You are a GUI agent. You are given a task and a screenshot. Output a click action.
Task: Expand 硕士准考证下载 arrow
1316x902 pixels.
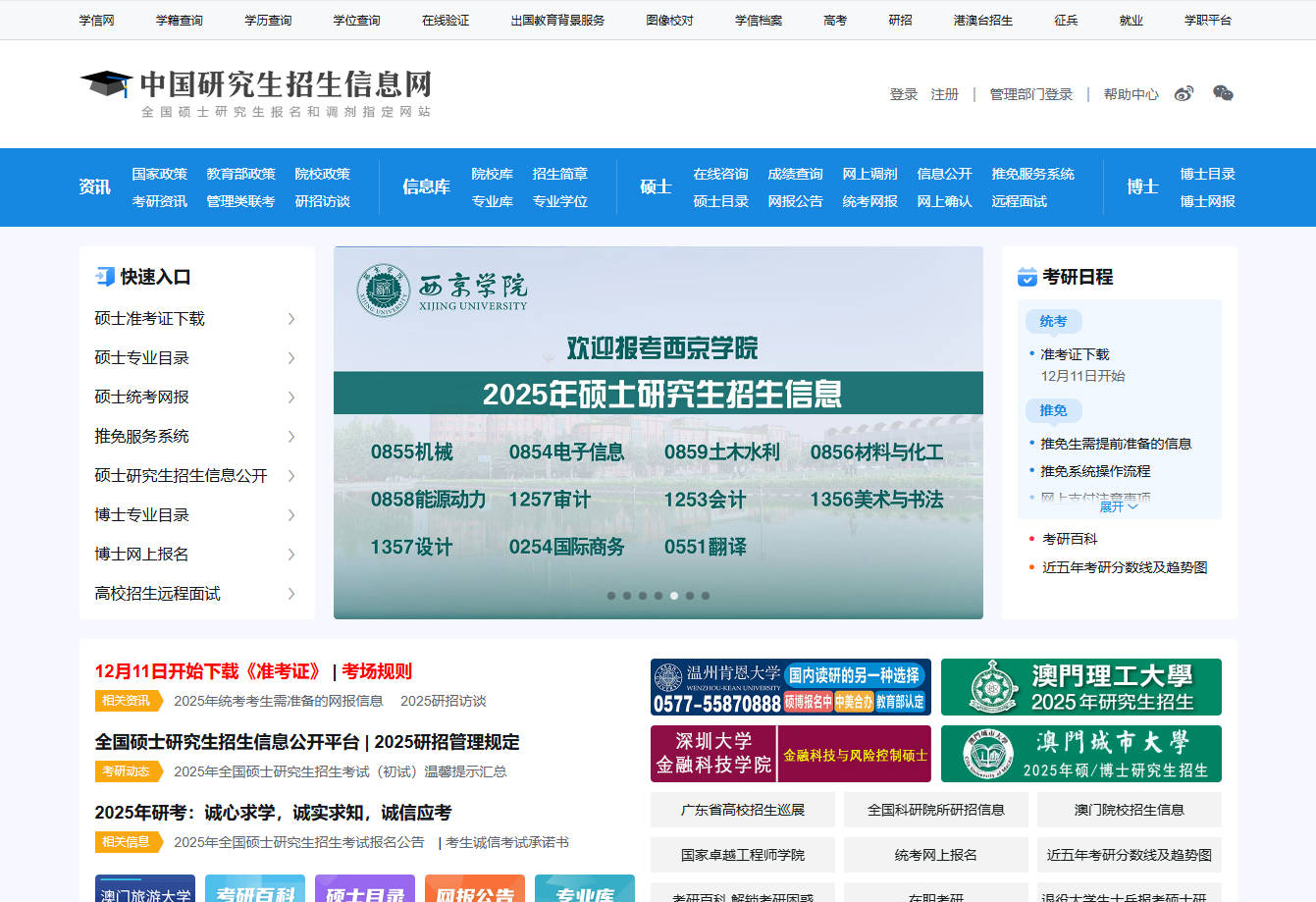click(291, 319)
